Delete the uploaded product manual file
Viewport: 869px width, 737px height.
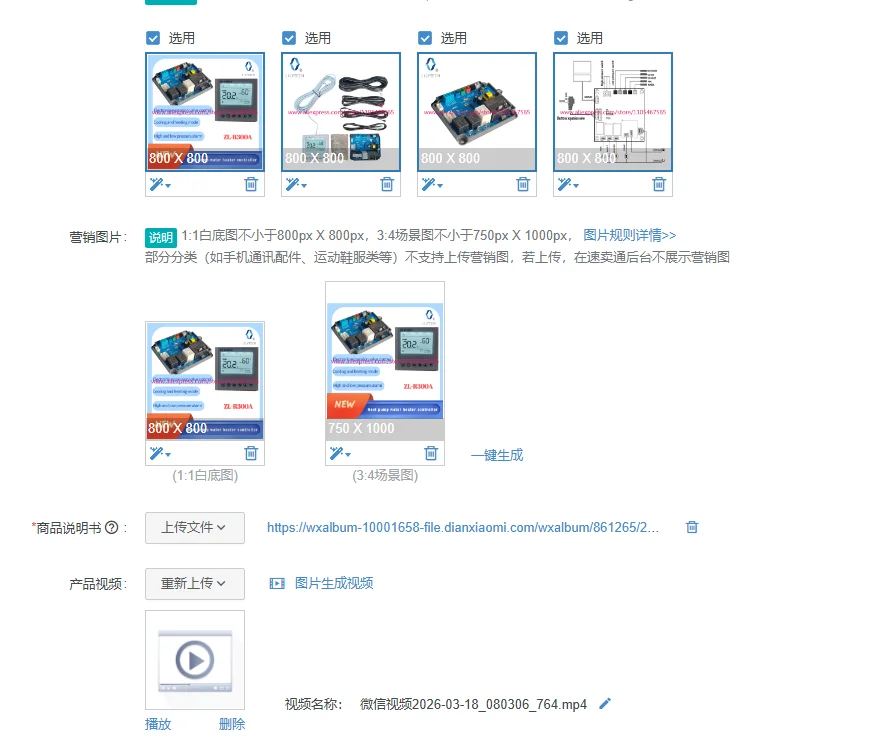pos(692,527)
